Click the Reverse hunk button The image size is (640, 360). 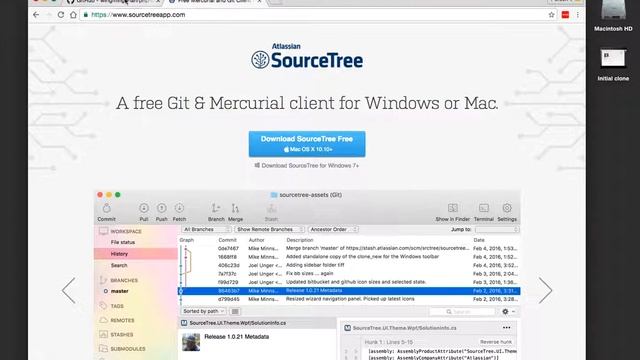(x=496, y=342)
